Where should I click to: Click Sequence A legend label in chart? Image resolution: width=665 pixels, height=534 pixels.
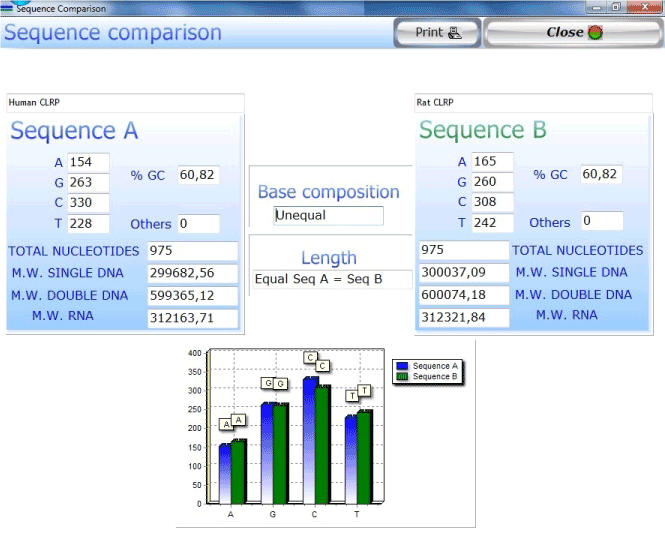click(x=435, y=366)
